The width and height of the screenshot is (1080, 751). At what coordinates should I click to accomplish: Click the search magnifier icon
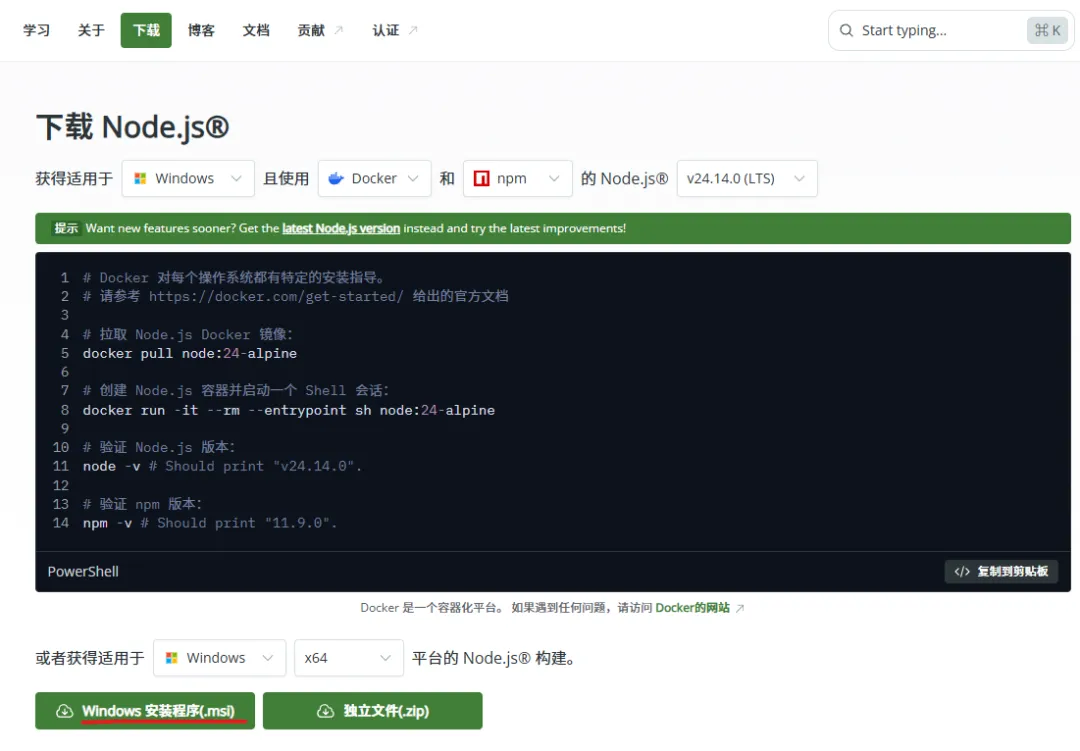(846, 30)
